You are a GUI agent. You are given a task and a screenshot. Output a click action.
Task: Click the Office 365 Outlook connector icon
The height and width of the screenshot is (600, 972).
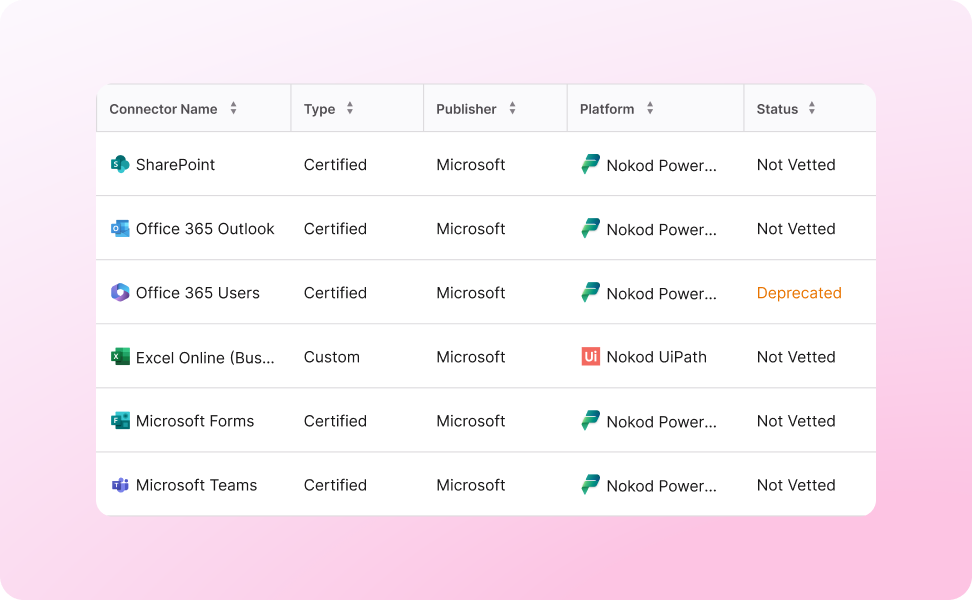point(119,228)
